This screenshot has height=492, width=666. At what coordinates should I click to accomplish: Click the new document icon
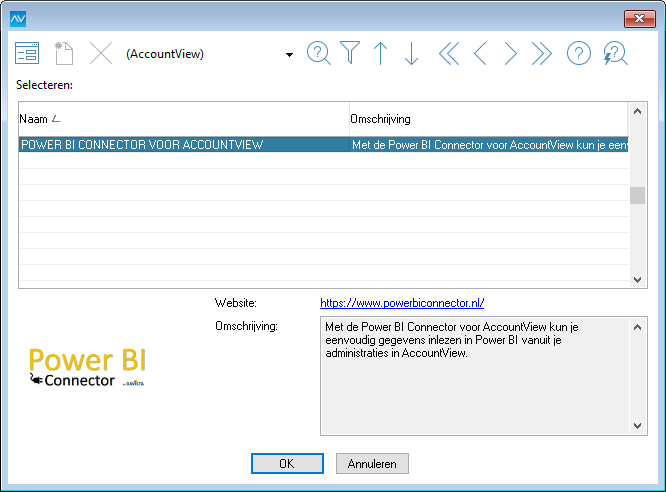point(64,53)
